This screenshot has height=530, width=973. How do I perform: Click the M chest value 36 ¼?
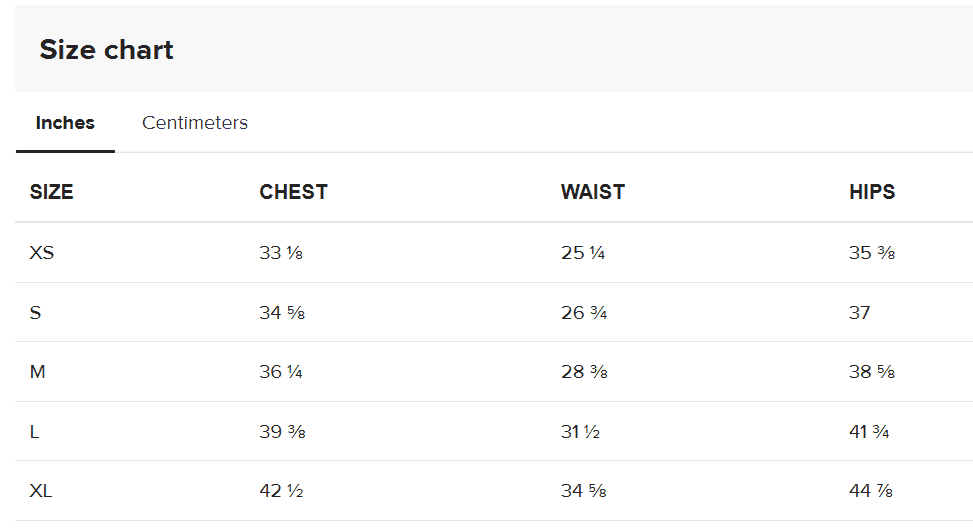click(x=281, y=372)
